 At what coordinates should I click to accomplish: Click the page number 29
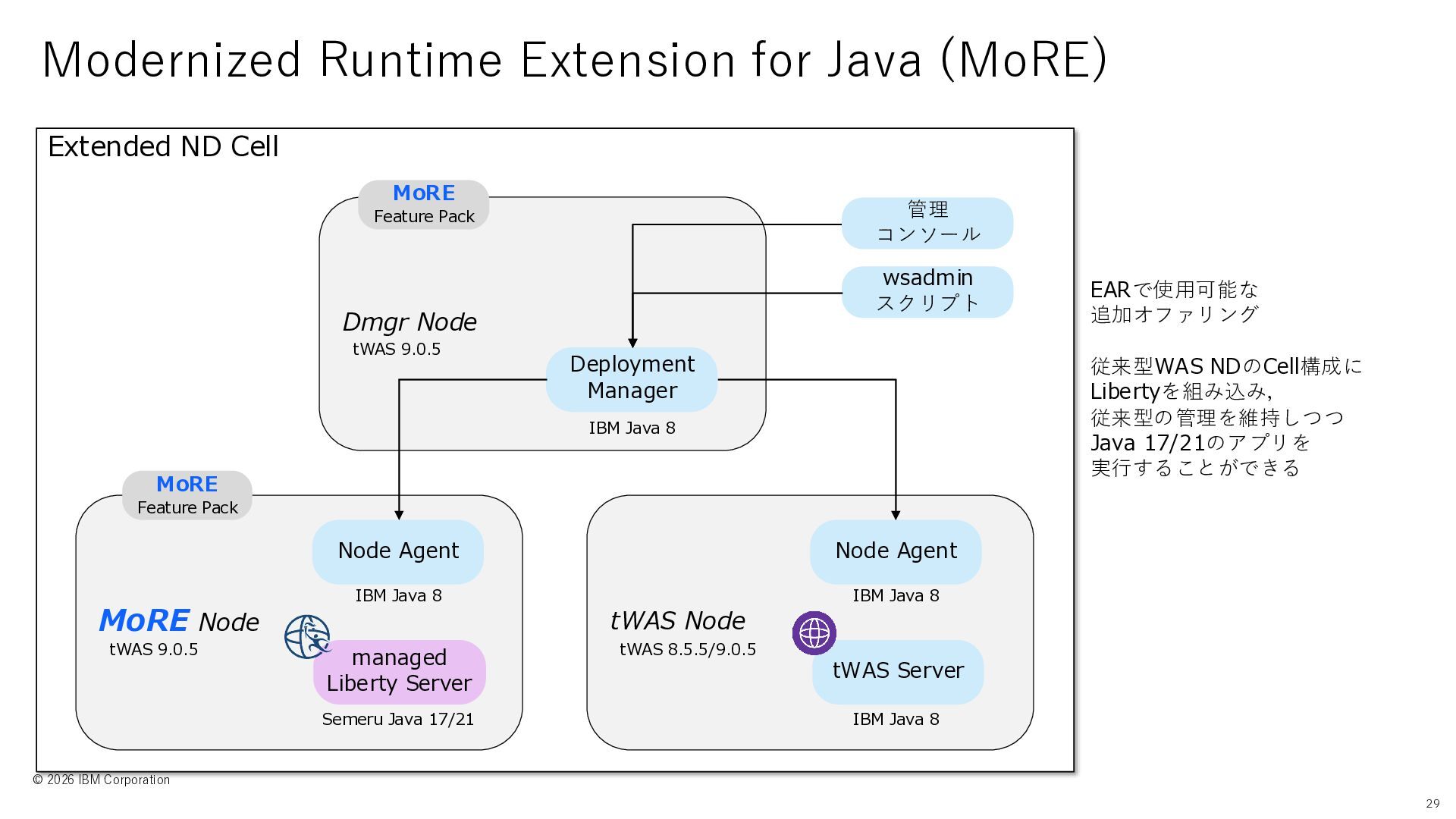tap(1432, 804)
